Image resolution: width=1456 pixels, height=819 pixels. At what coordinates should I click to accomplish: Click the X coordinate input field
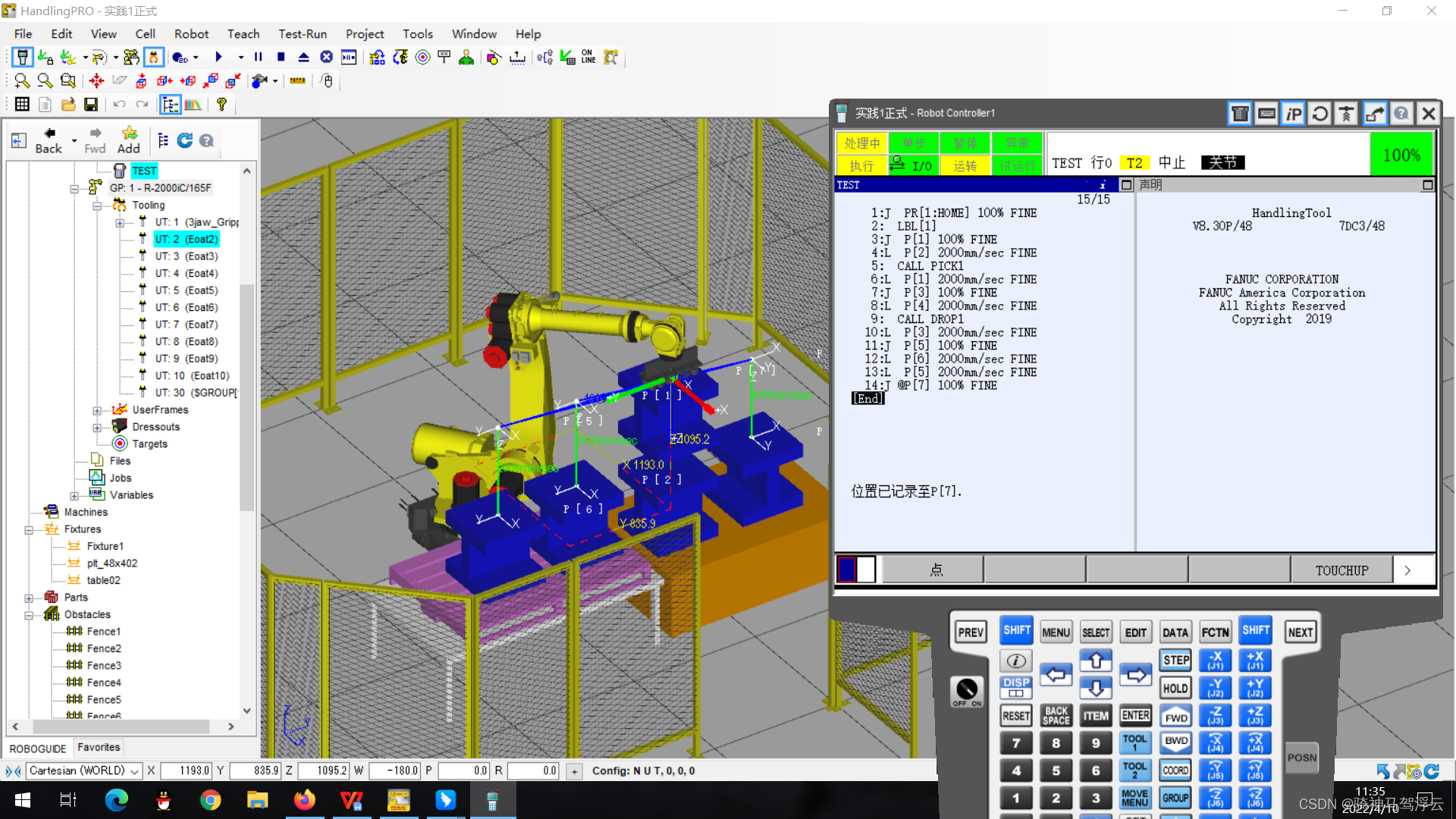click(x=186, y=771)
